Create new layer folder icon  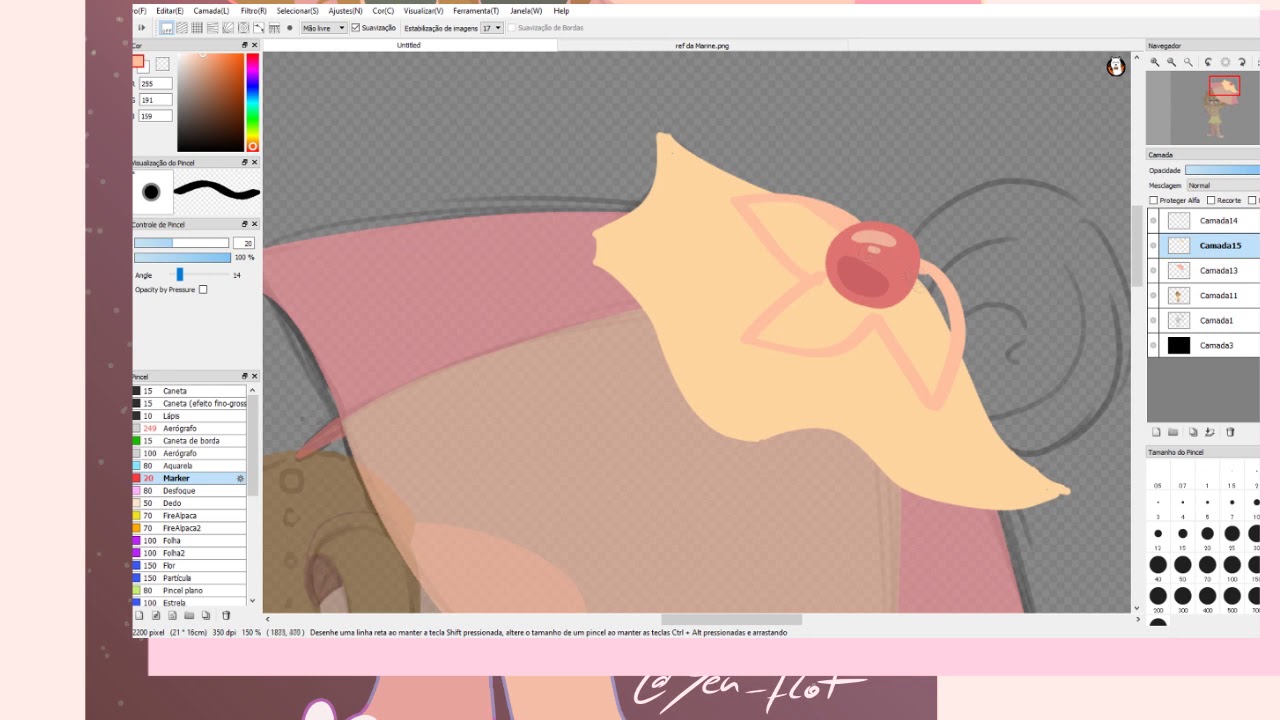point(1173,432)
